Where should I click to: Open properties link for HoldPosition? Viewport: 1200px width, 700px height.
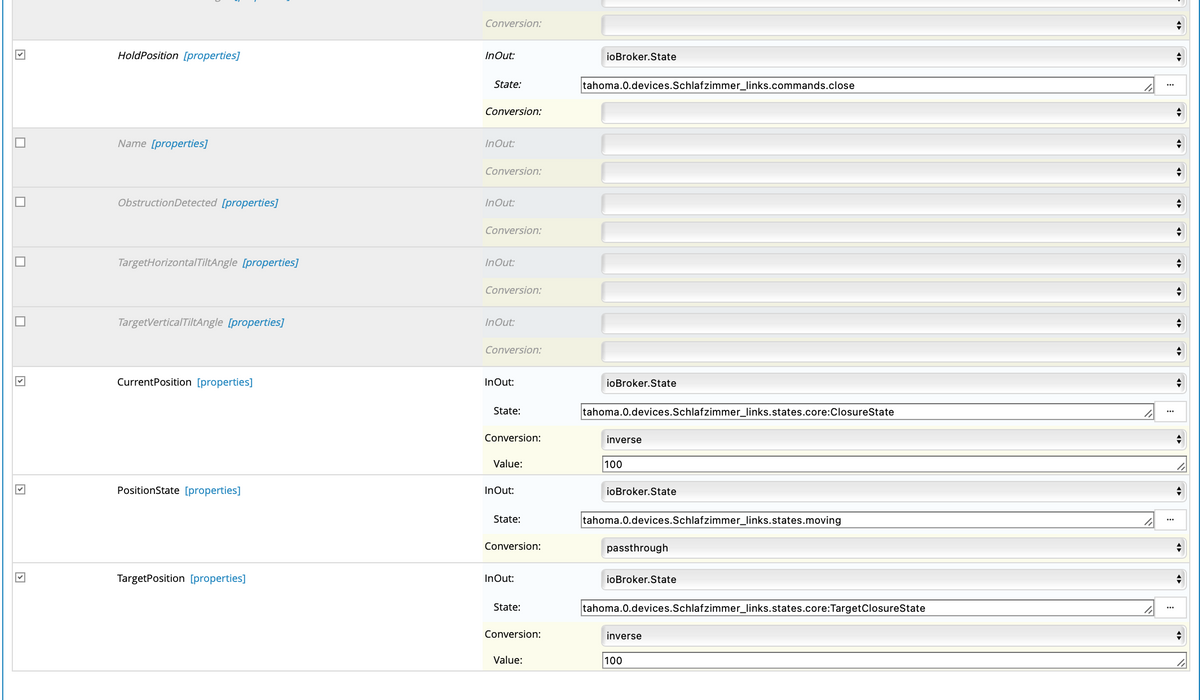tap(211, 56)
